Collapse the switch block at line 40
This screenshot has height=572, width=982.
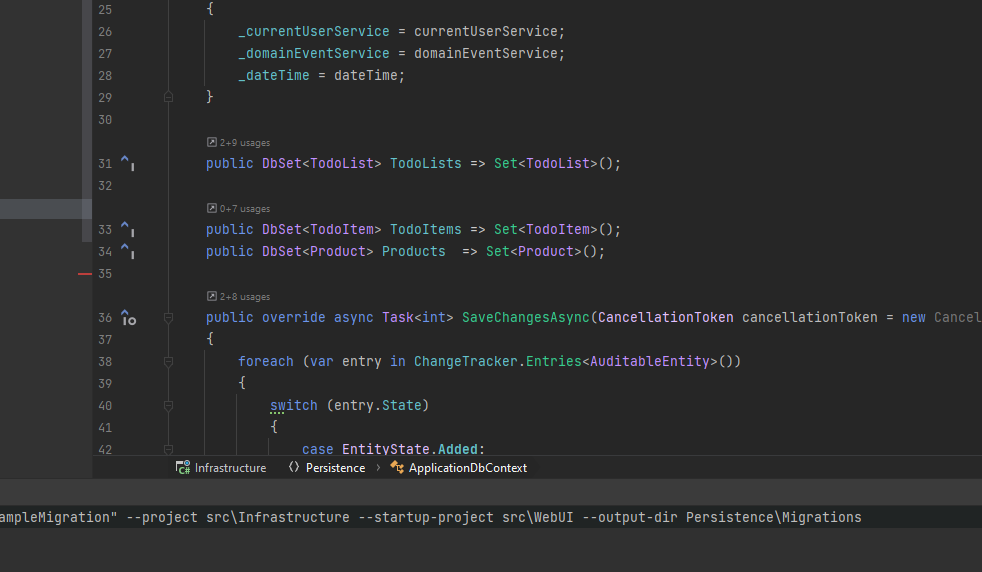click(x=168, y=406)
